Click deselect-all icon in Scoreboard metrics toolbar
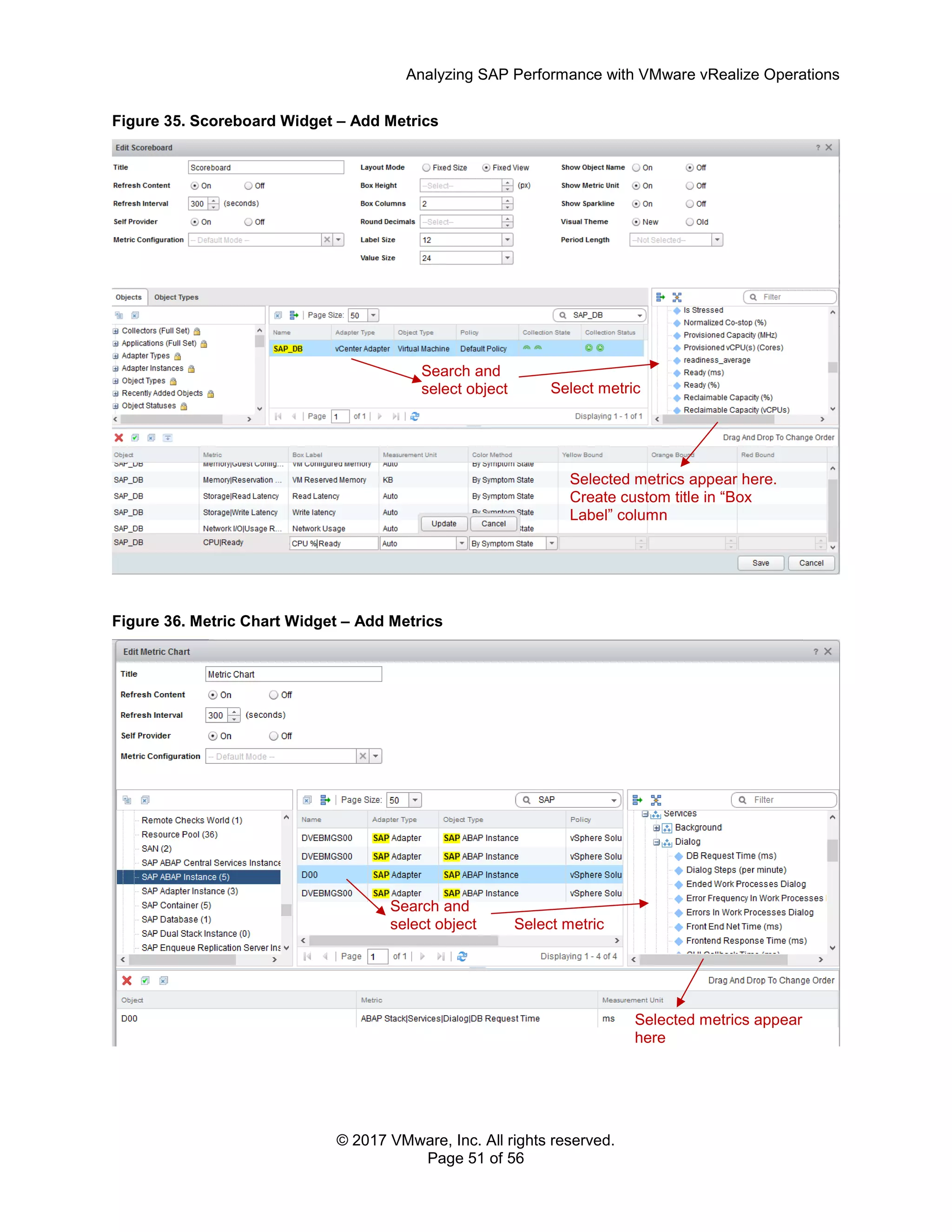The height and width of the screenshot is (1232, 952). coord(151,438)
